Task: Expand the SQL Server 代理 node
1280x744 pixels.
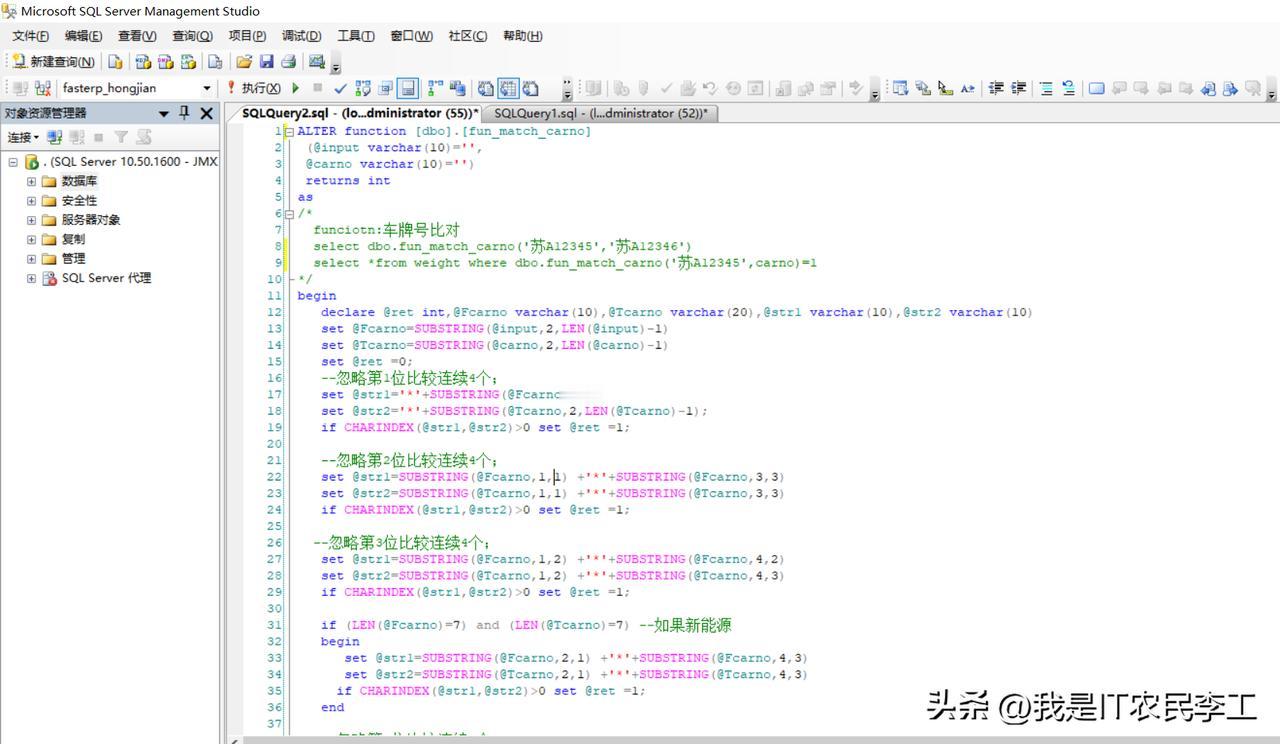Action: pos(31,278)
